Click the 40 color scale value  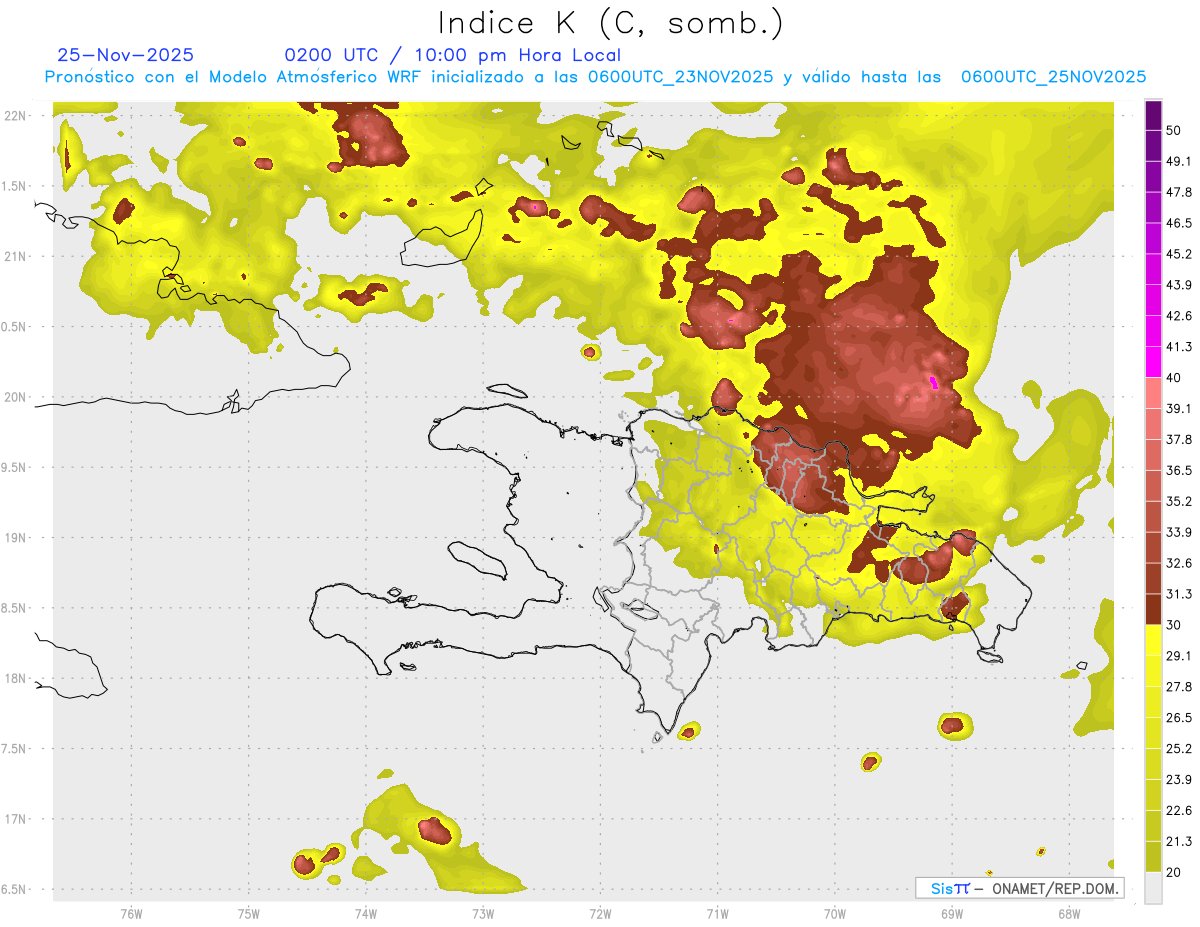[x=1174, y=377]
